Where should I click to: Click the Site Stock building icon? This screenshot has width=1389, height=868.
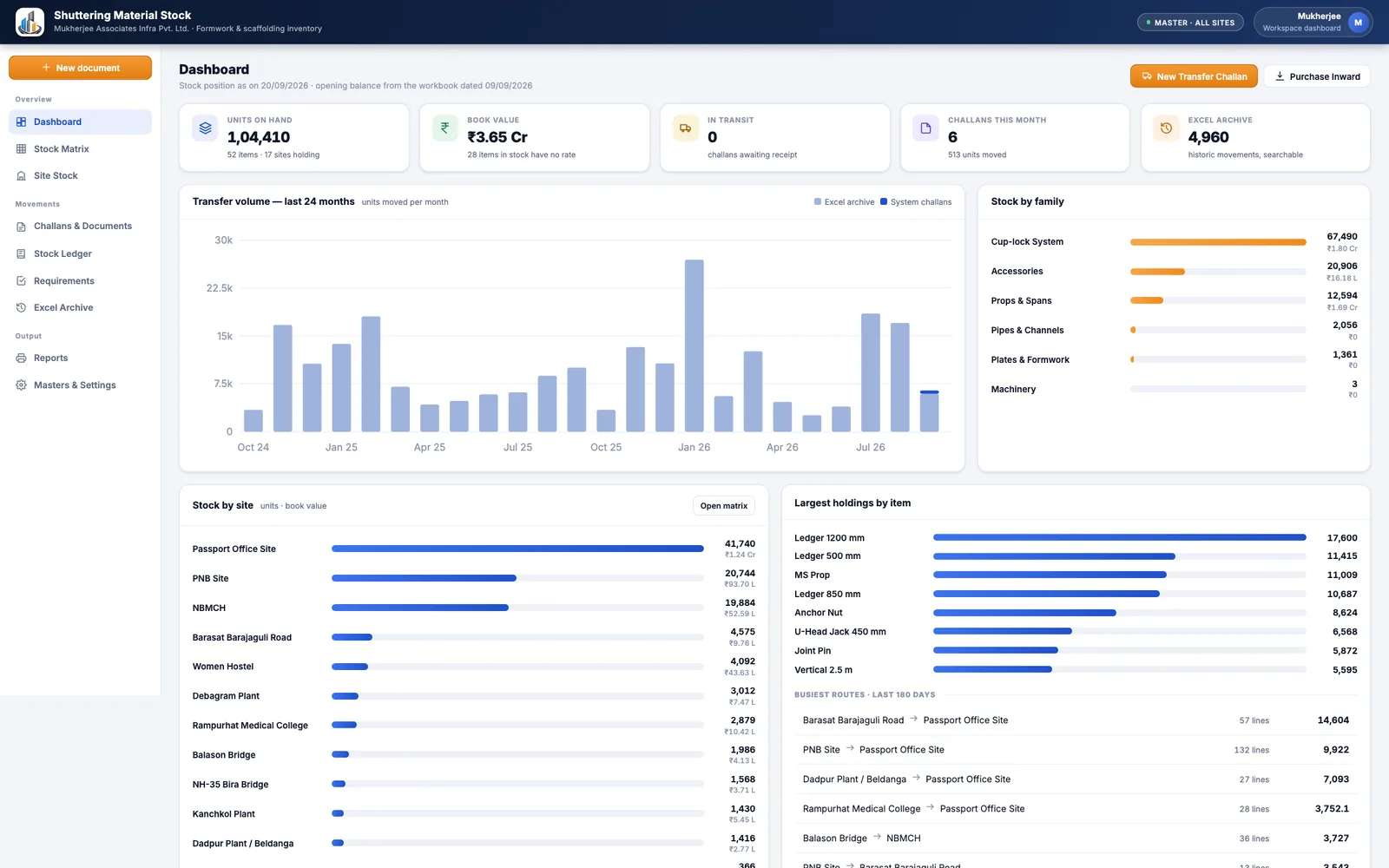[21, 176]
